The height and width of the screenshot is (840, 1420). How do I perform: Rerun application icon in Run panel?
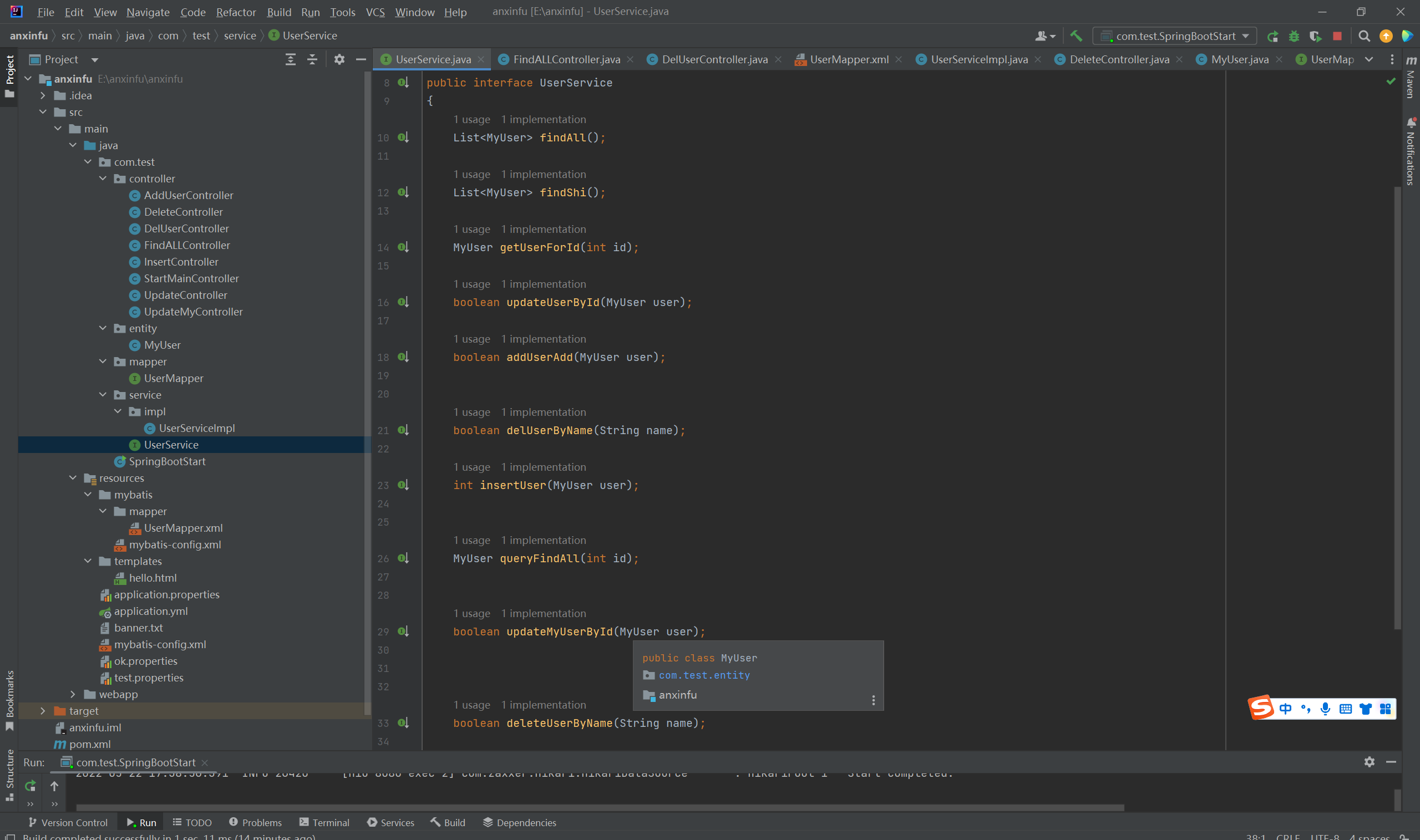pos(31,786)
